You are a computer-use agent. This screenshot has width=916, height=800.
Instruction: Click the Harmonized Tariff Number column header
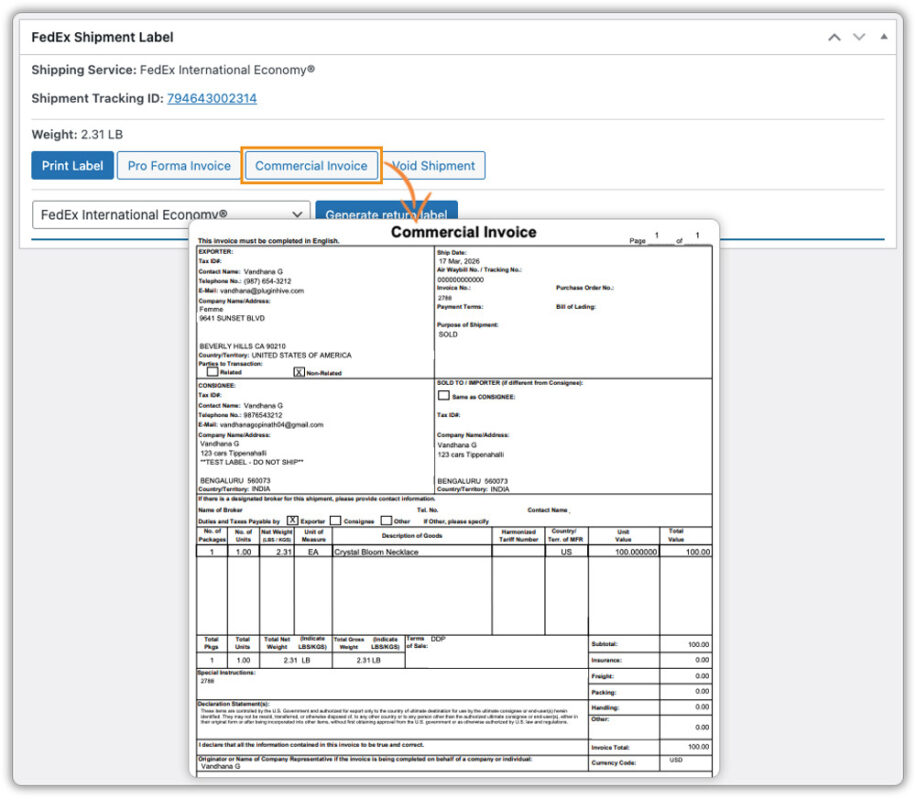coord(518,536)
